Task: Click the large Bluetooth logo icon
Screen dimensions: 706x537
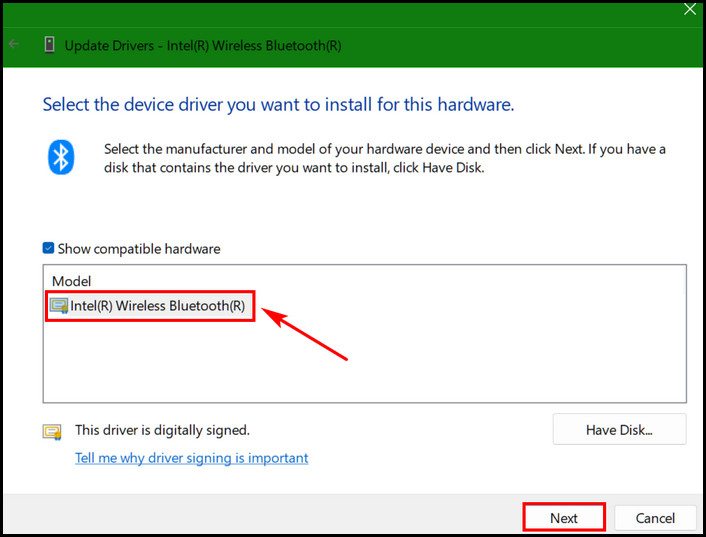Action: pyautogui.click(x=61, y=157)
